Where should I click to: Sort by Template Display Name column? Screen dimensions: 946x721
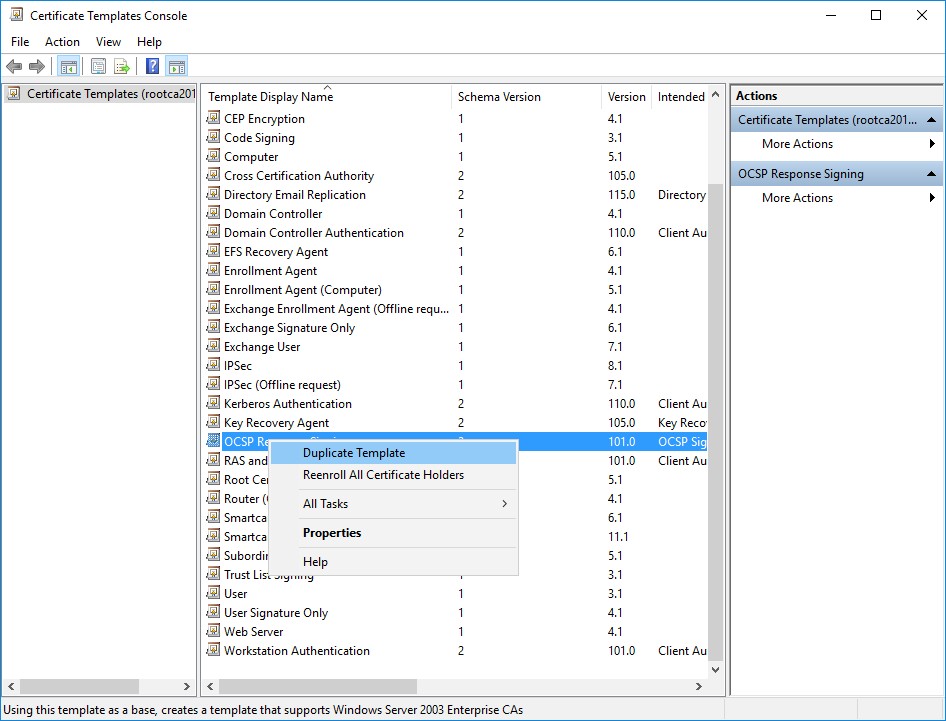[326, 97]
